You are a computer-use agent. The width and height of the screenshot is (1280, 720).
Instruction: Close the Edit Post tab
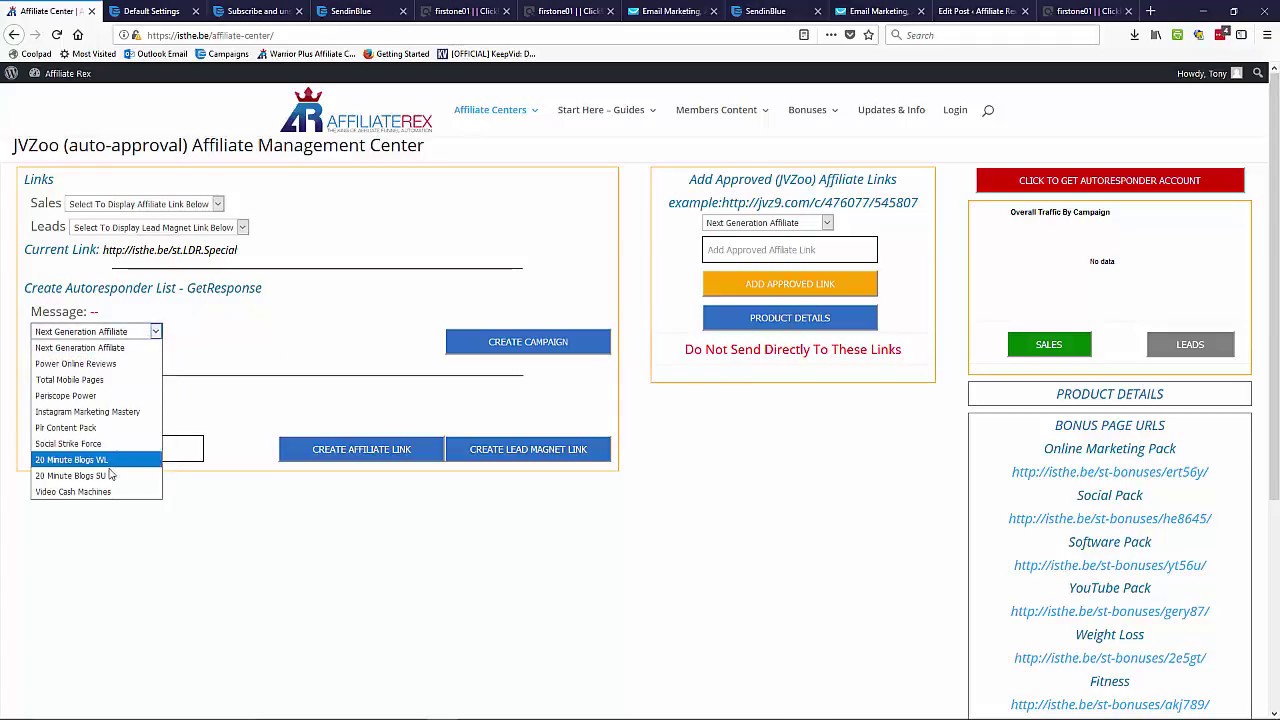[1025, 11]
